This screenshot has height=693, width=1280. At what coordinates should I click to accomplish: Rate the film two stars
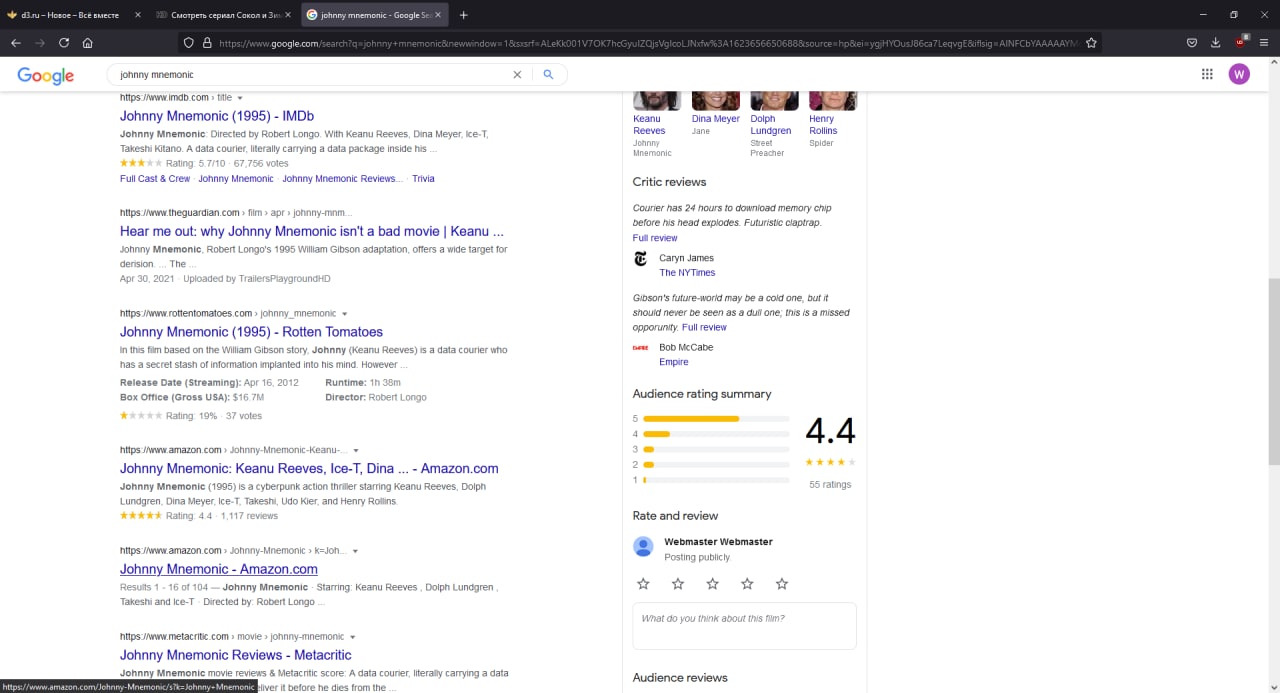coord(678,583)
